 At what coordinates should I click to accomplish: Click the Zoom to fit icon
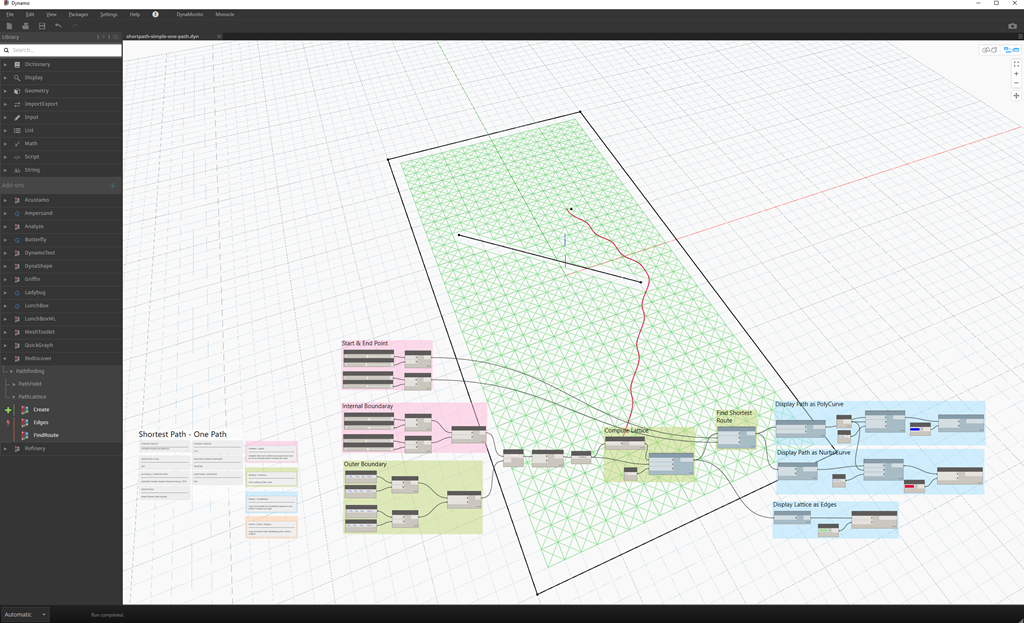click(1016, 64)
